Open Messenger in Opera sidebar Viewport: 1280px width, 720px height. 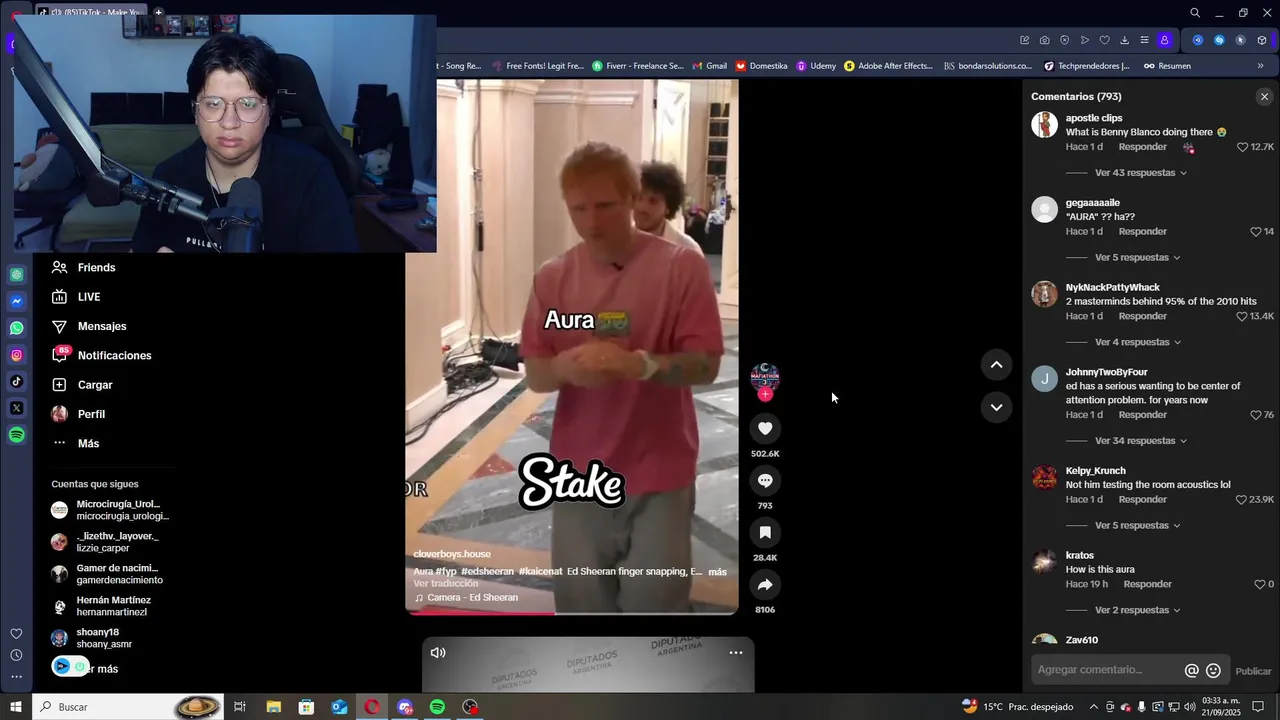(17, 301)
